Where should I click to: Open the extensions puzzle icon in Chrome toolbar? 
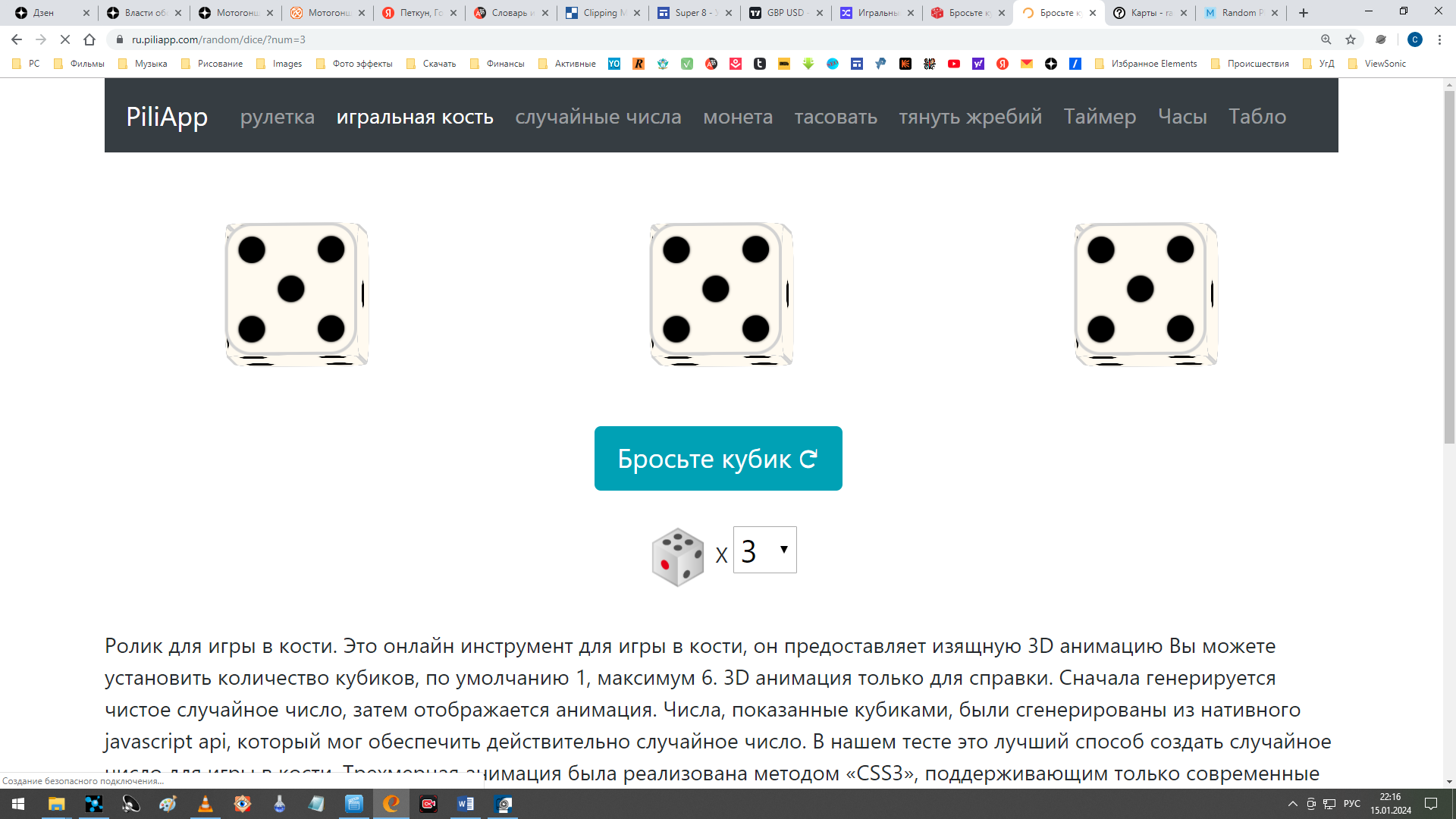click(1381, 39)
